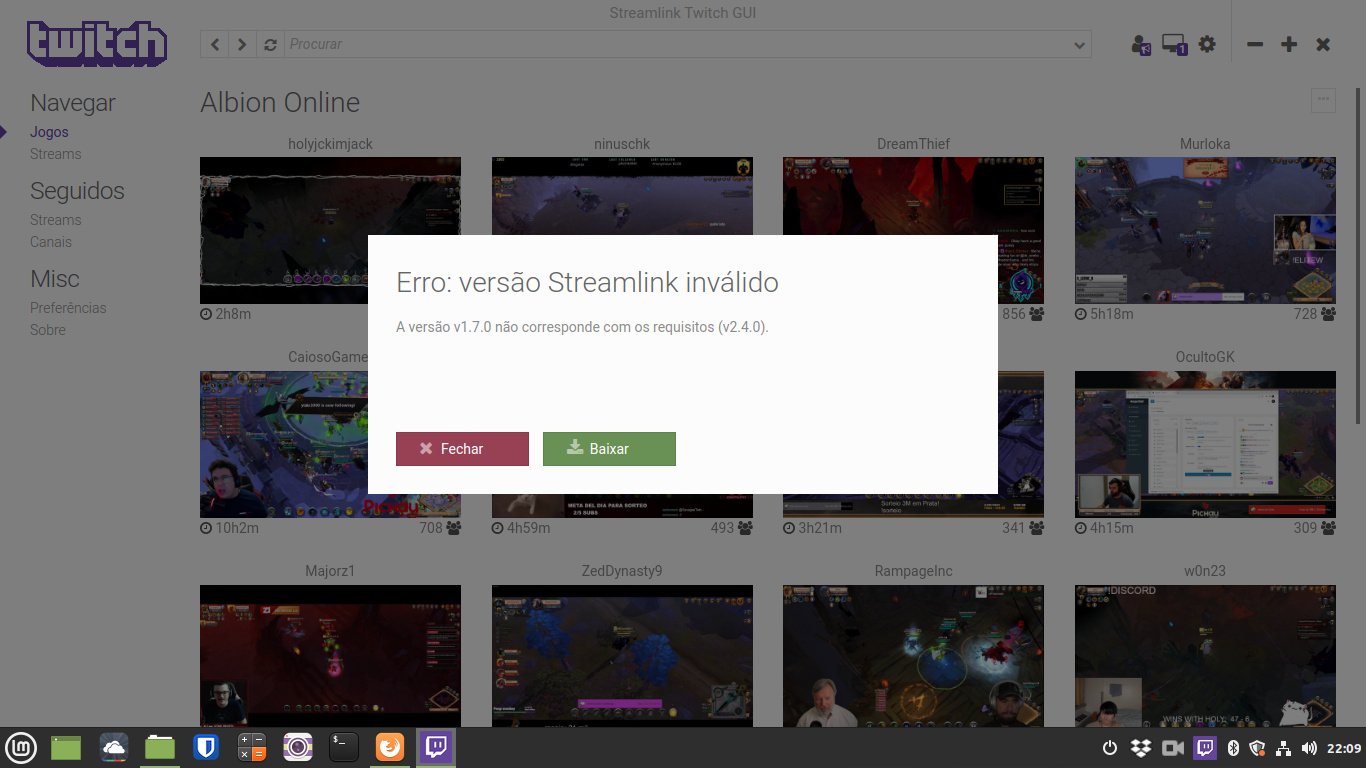Open Streams under Seguidos
1366x768 pixels.
pyautogui.click(x=55, y=220)
